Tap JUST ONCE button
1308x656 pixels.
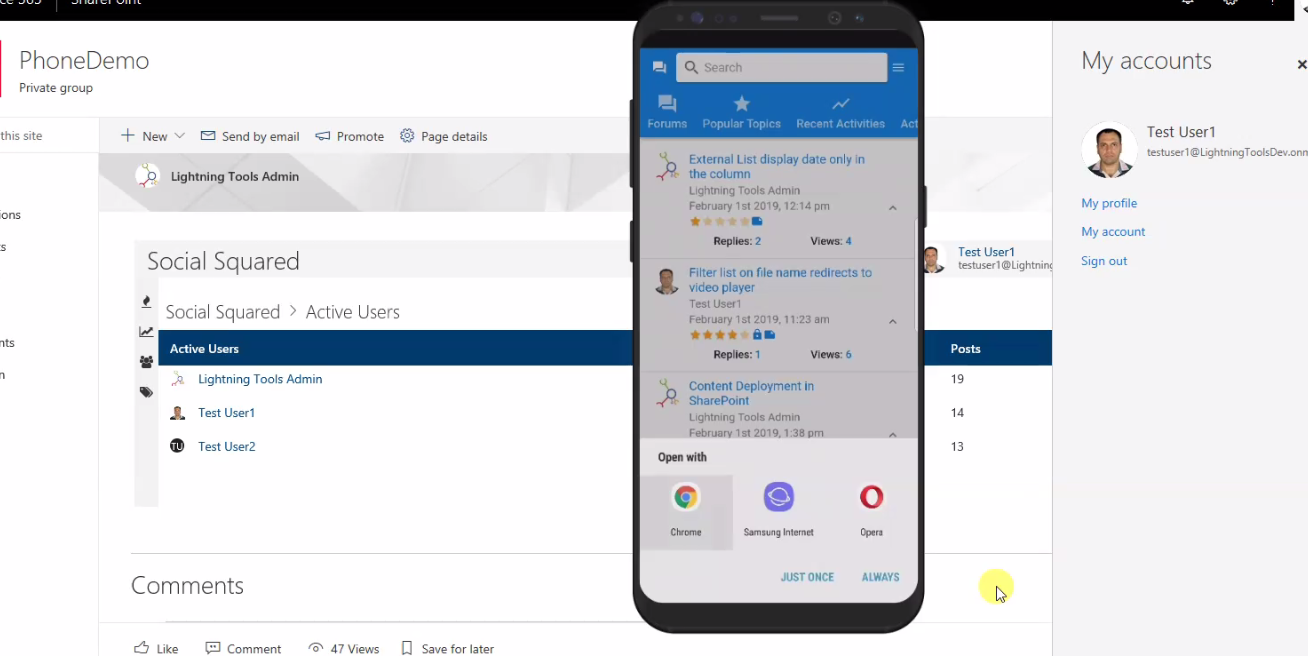(807, 577)
